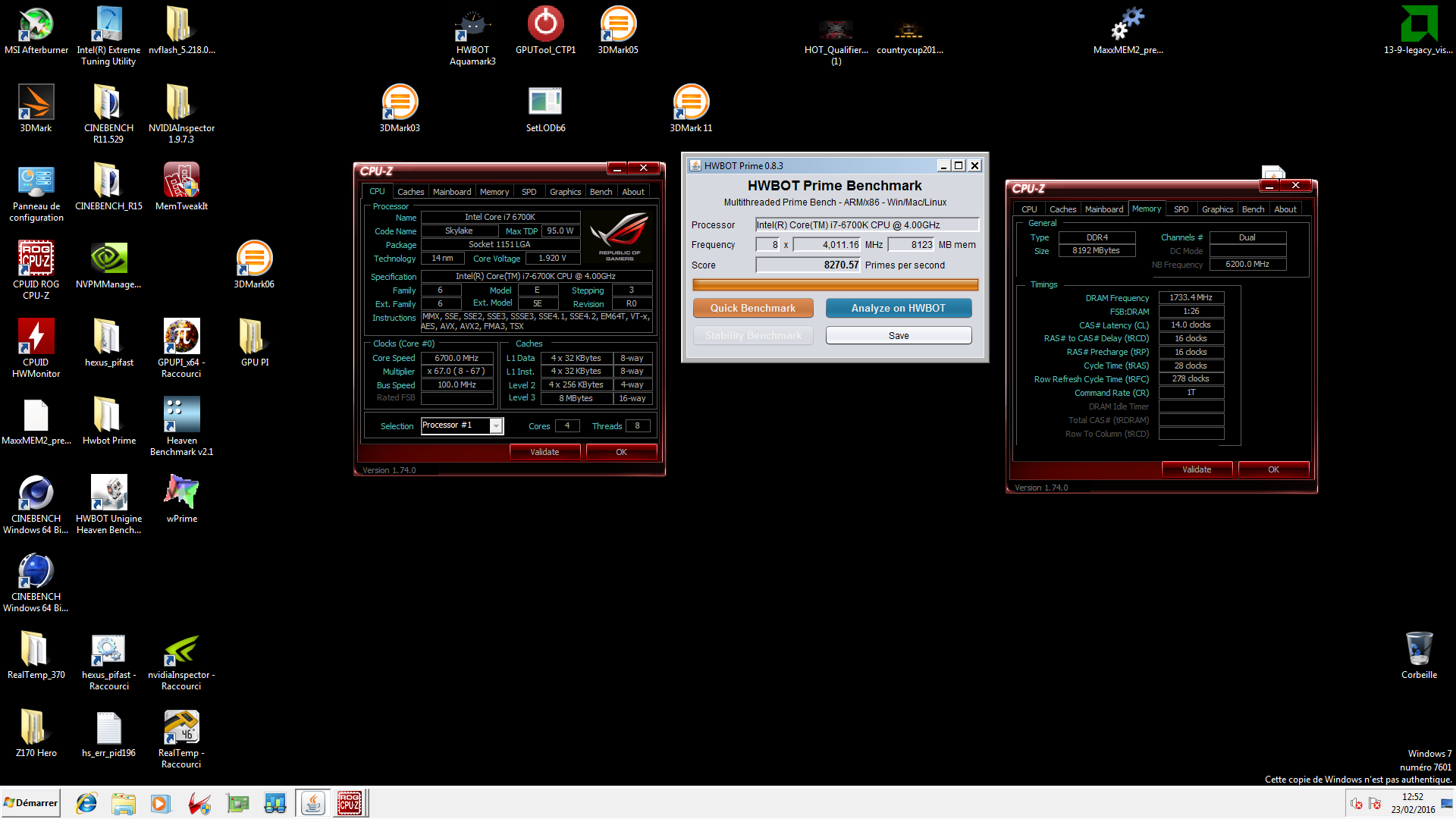The image size is (1456, 819).
Task: Open SPD tab in left CPU-Z window
Action: 529,192
